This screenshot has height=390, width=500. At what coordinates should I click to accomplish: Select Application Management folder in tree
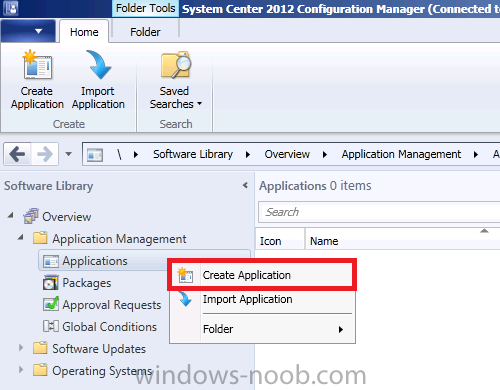pos(119,239)
